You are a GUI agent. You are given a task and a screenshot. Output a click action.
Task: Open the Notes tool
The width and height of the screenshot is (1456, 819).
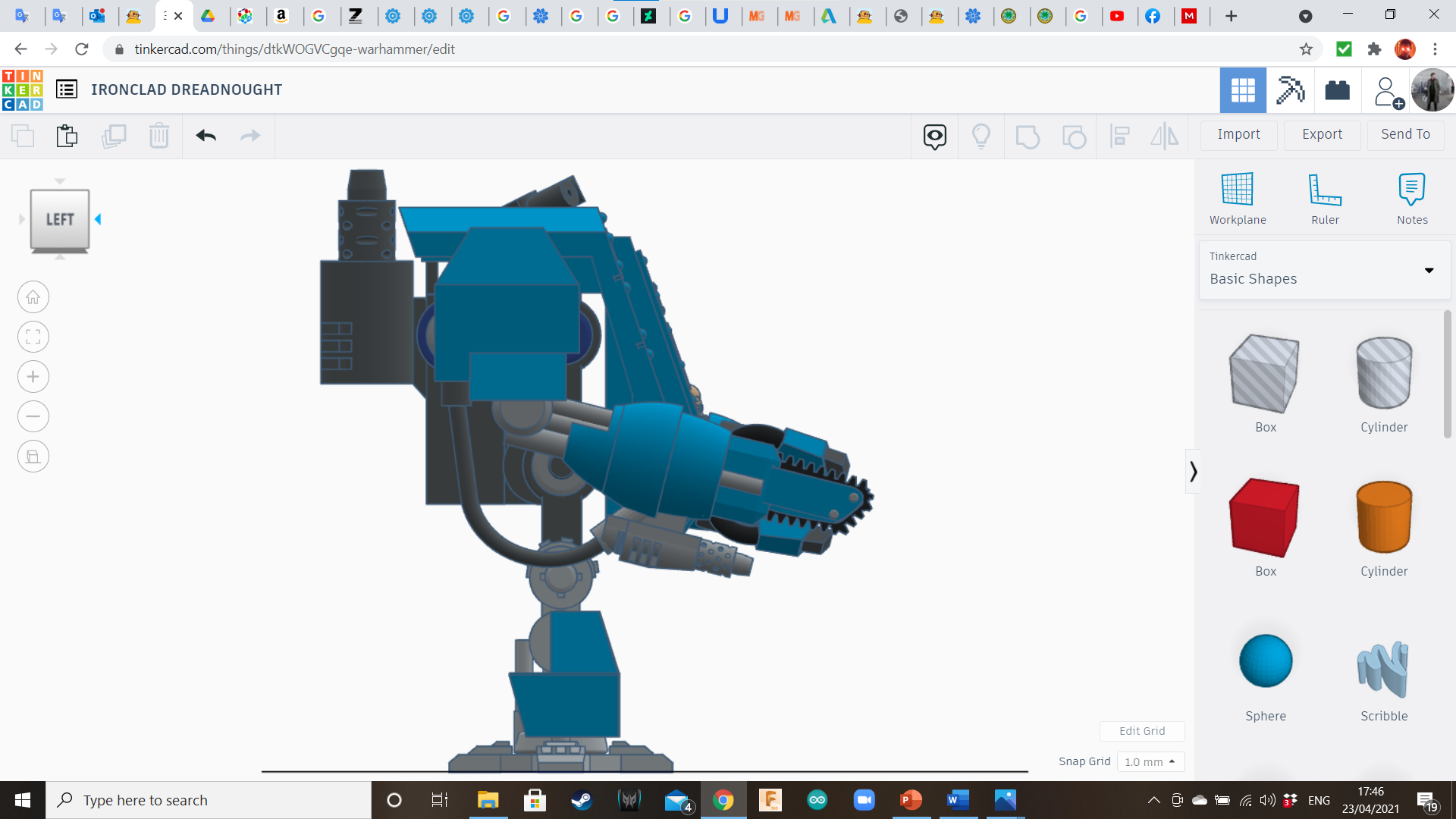1411,190
